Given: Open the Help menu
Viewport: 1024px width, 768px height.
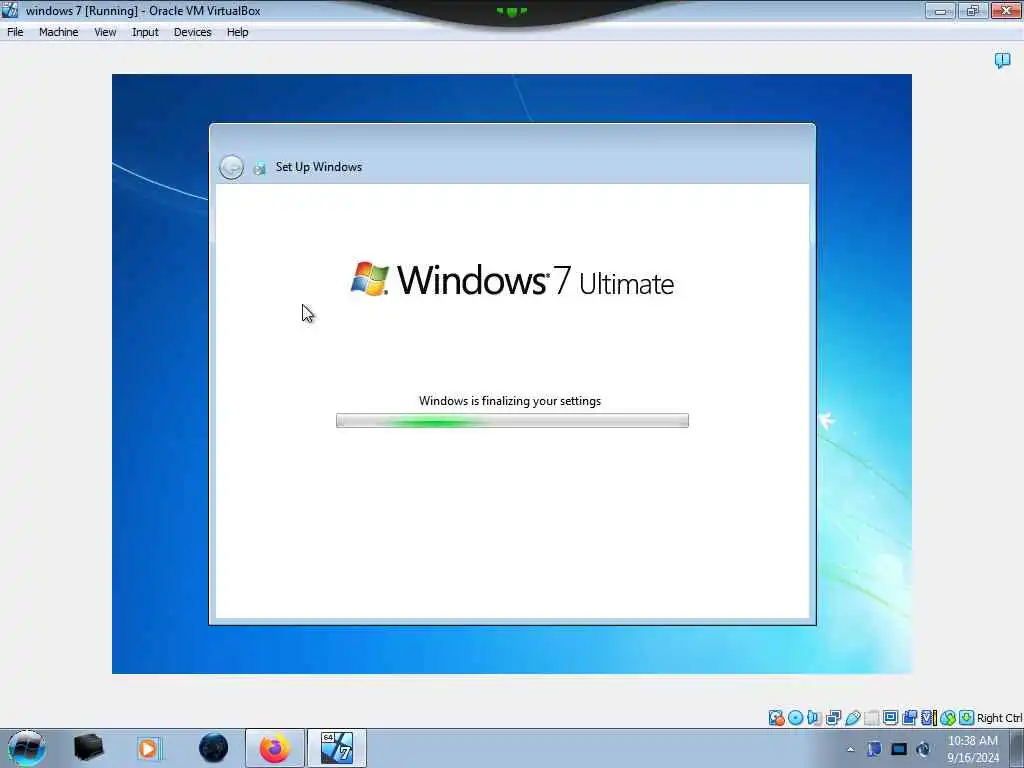Looking at the screenshot, I should point(237,32).
